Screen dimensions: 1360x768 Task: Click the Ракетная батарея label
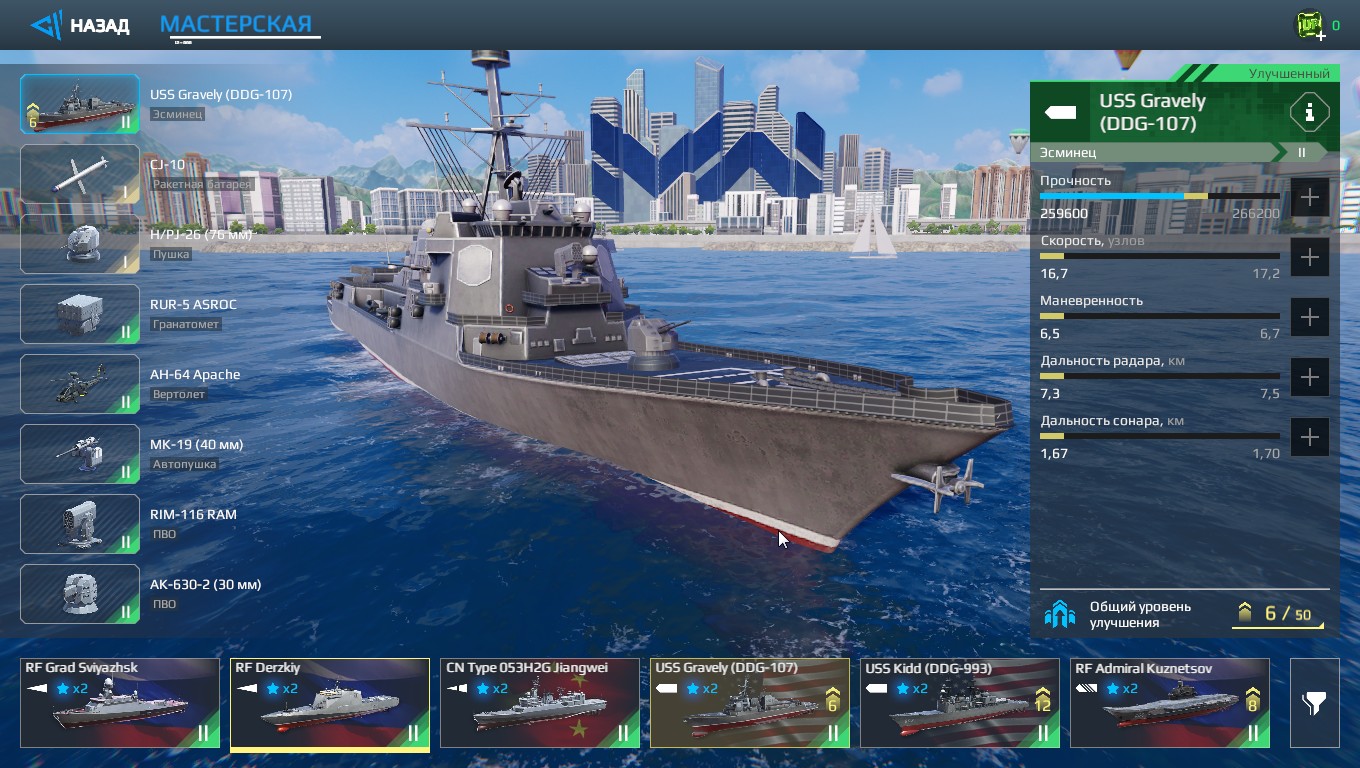202,184
